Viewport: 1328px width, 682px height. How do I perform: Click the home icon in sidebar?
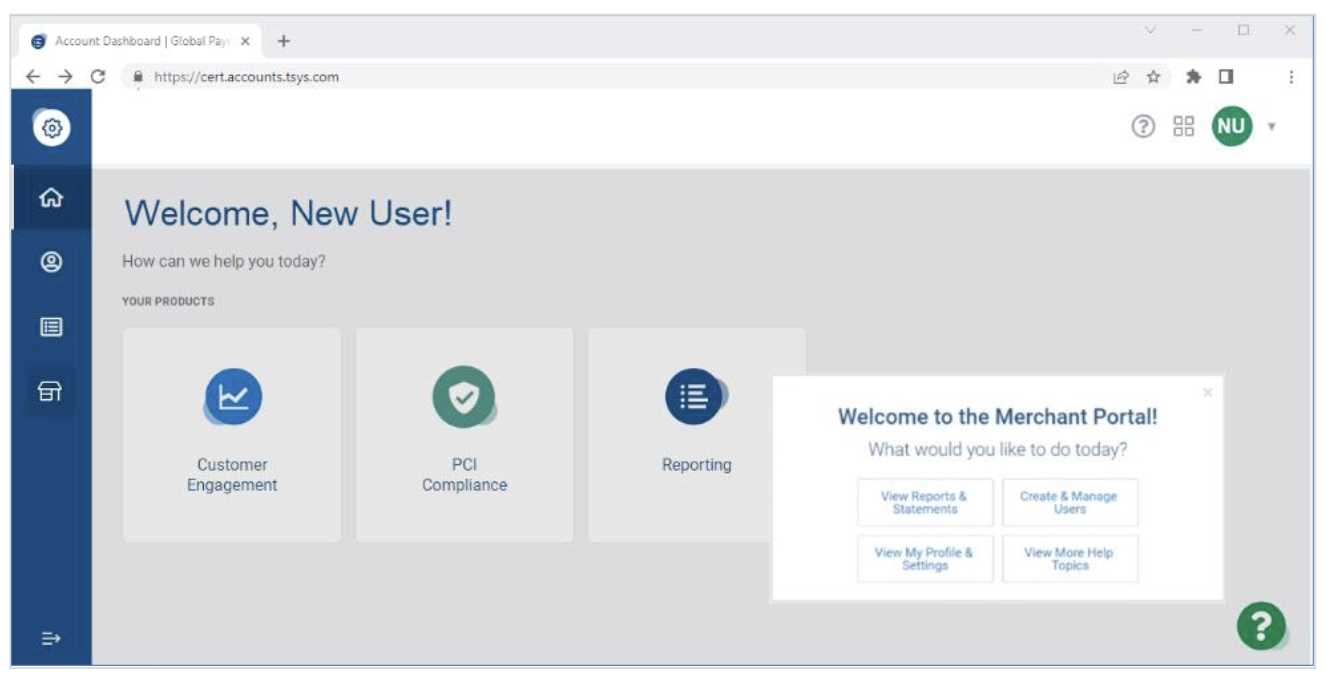tap(51, 198)
